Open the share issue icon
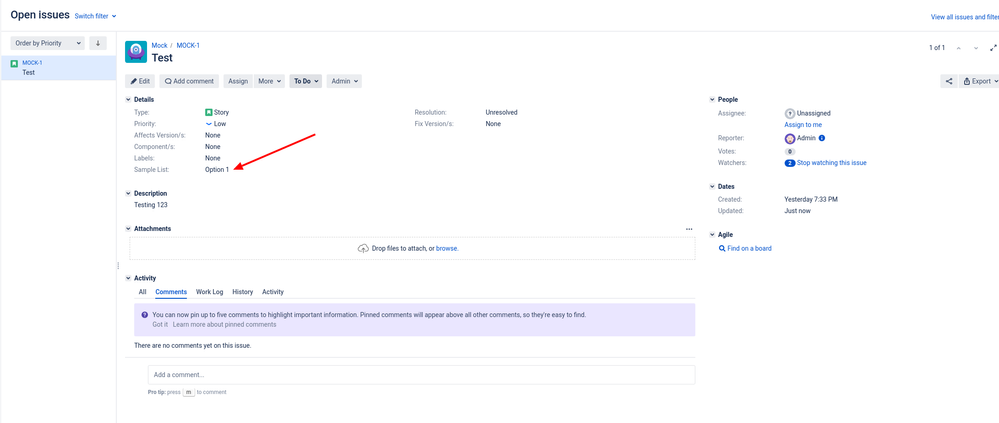 949,81
